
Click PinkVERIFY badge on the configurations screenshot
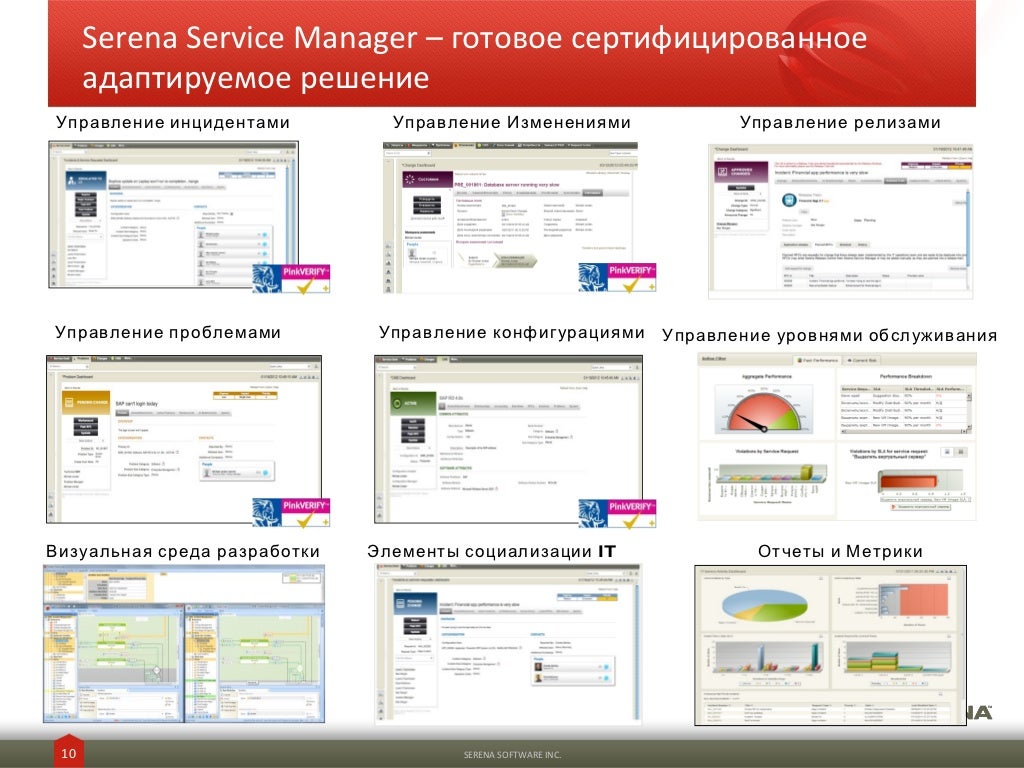click(617, 513)
